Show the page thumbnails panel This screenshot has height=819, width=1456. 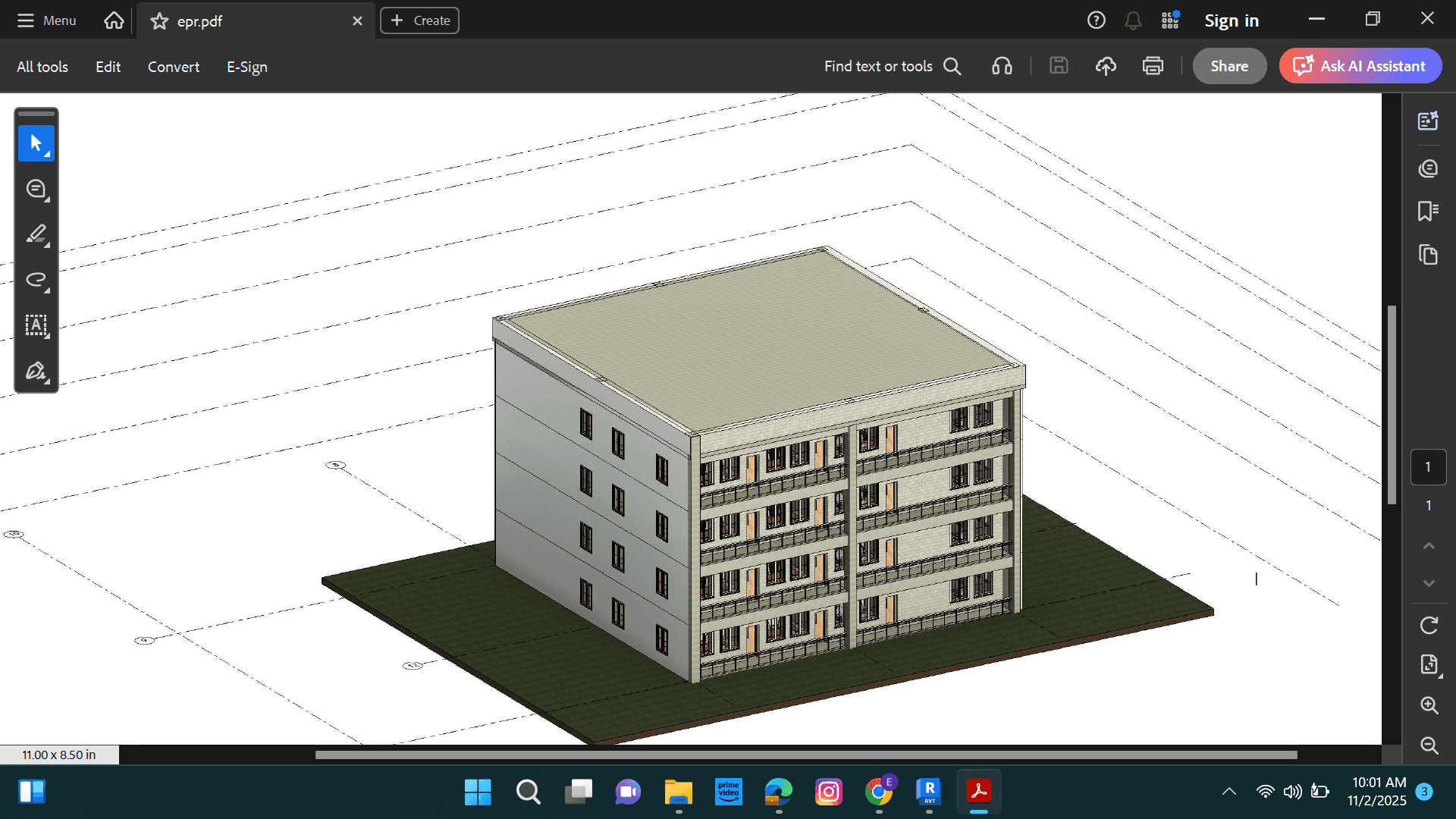coord(1428,255)
